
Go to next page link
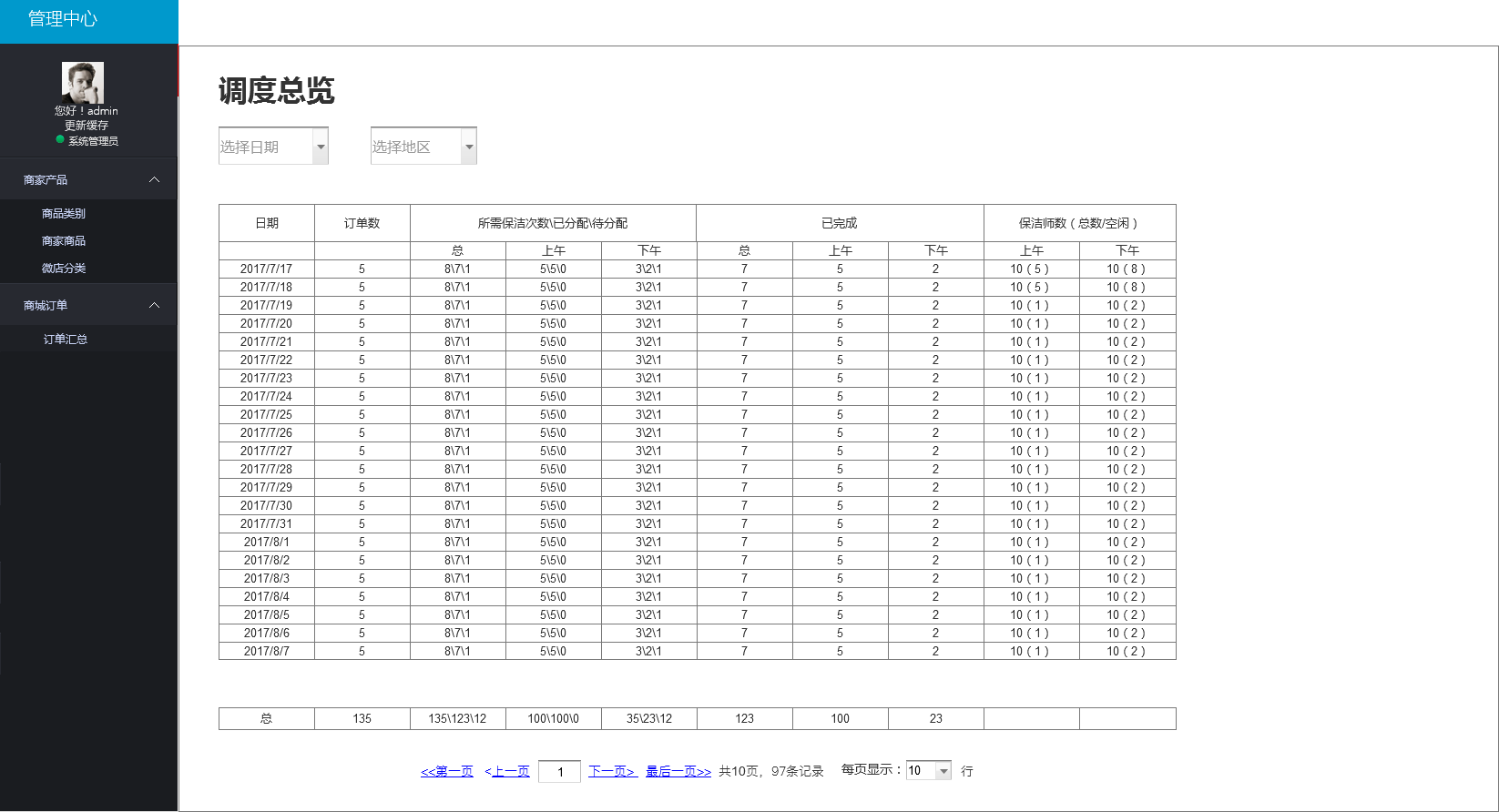point(612,772)
